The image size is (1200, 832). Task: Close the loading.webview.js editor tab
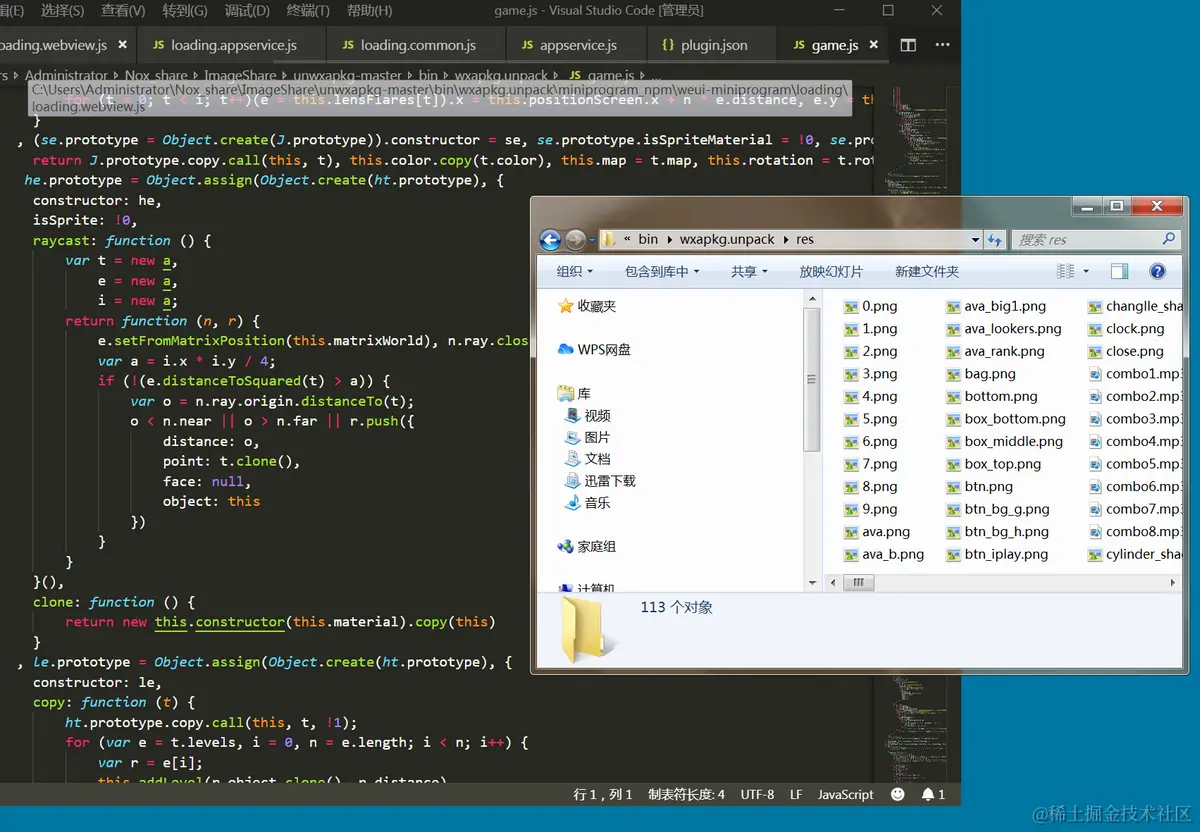tap(124, 45)
